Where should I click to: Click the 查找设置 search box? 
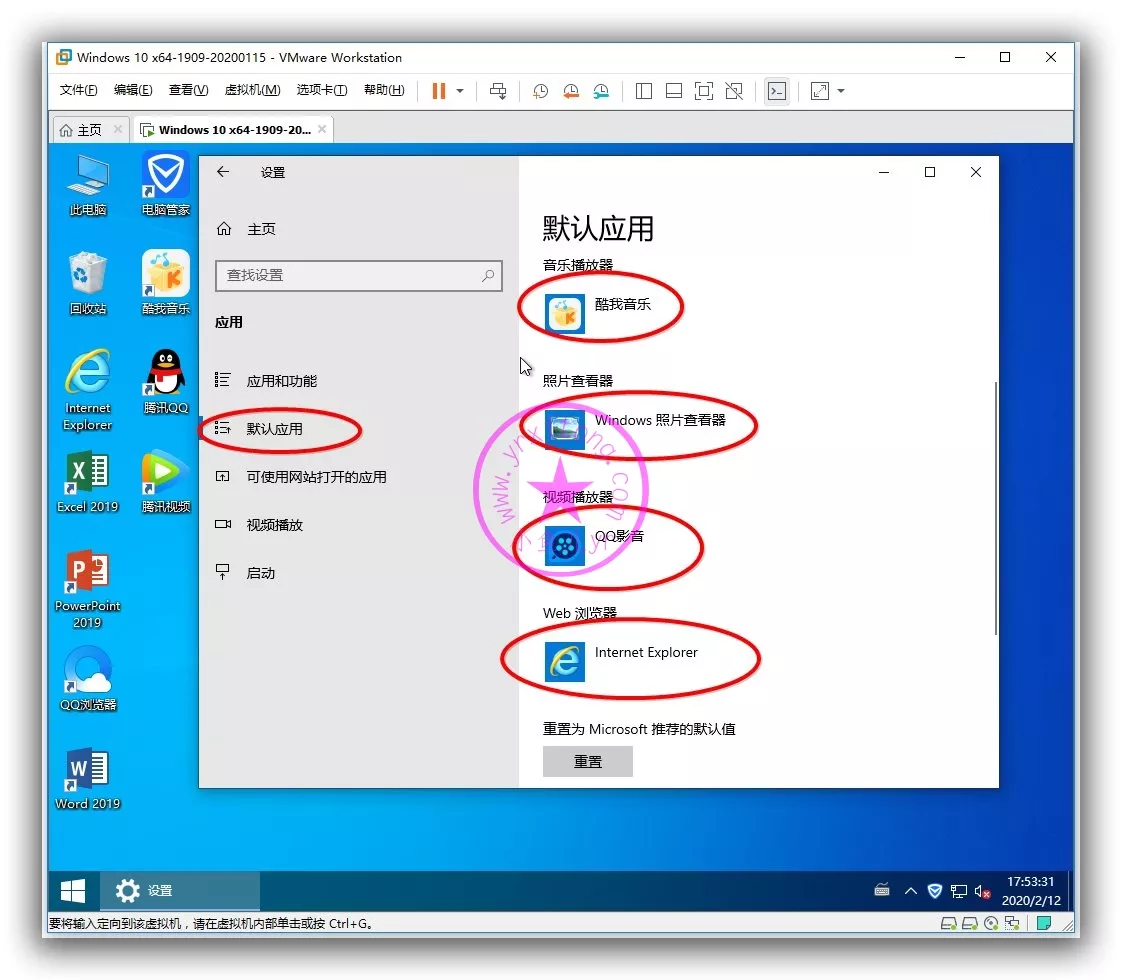tap(352, 275)
